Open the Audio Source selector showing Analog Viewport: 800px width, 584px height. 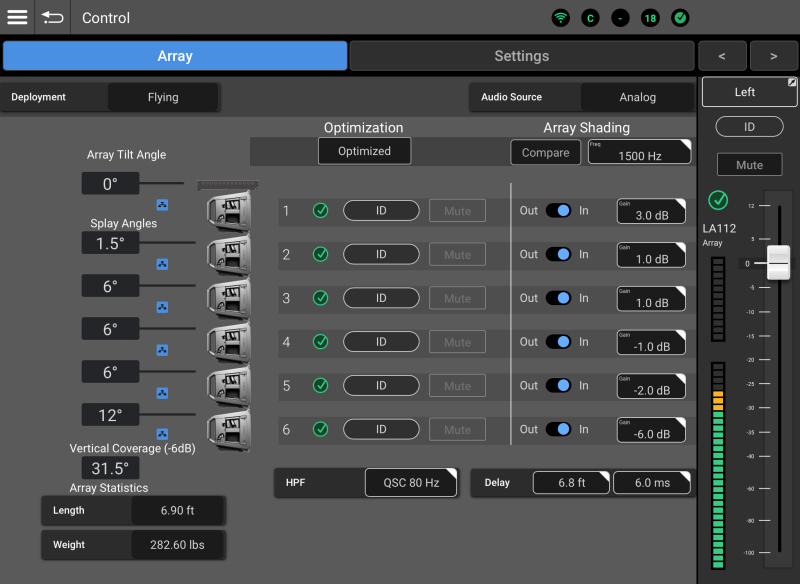(637, 97)
